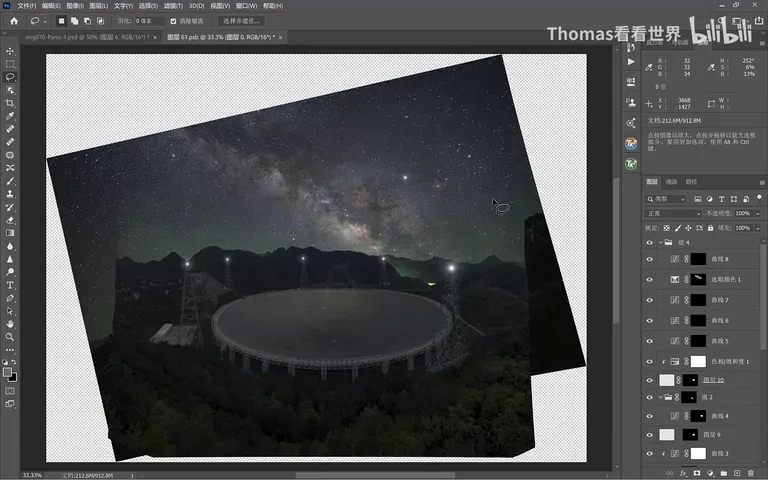Select the Clone Stamp tool
Image resolution: width=768 pixels, height=480 pixels.
pos(10,194)
